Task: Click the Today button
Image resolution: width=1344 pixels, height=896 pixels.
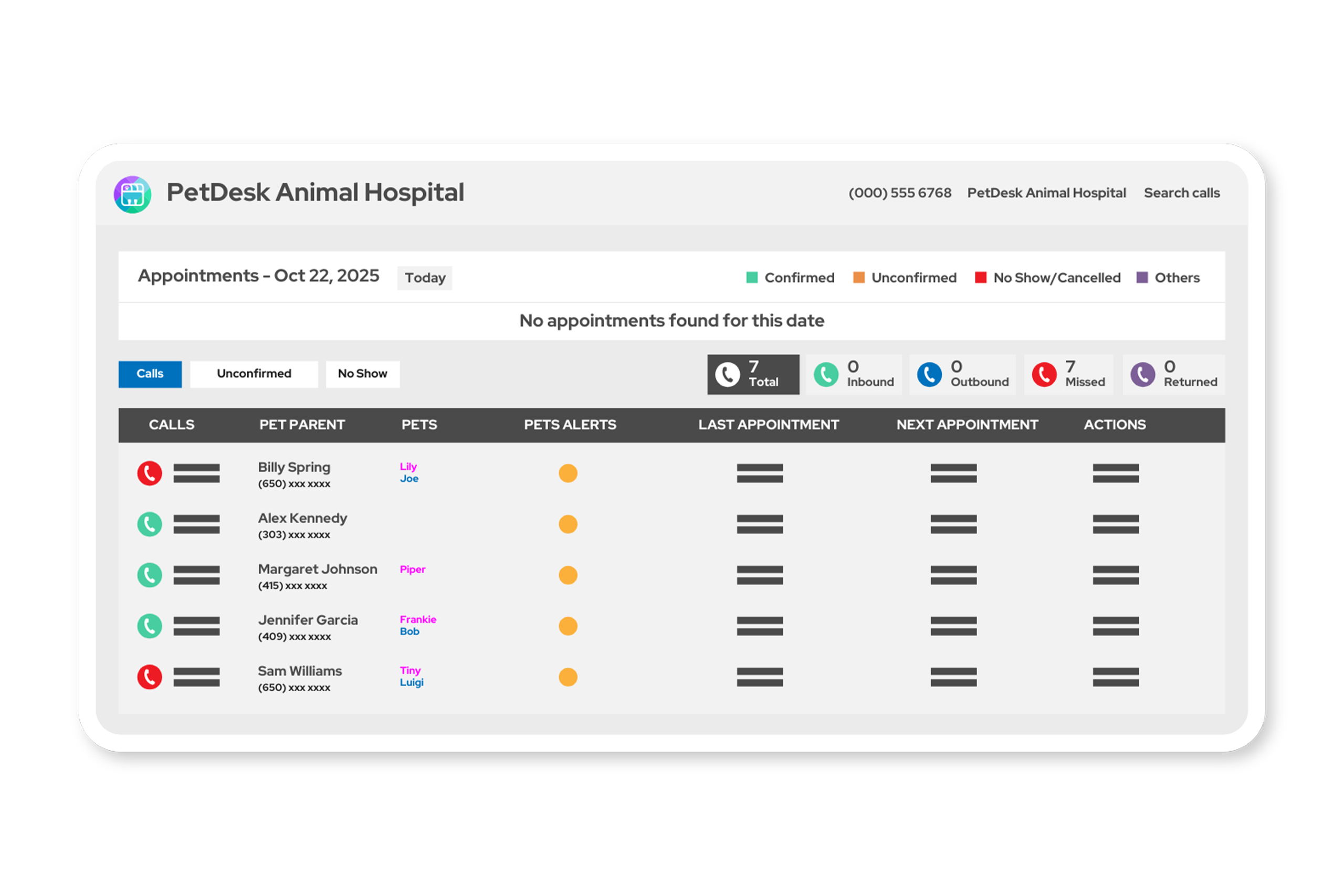Action: [x=425, y=278]
